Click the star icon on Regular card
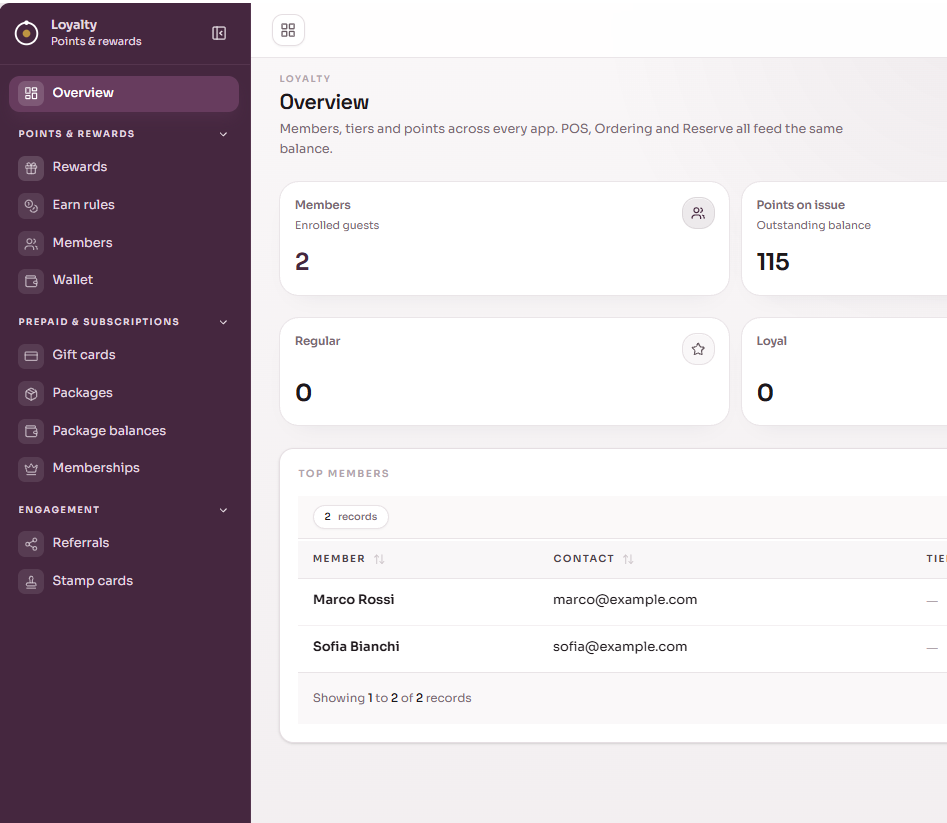The image size is (947, 823). 698,349
